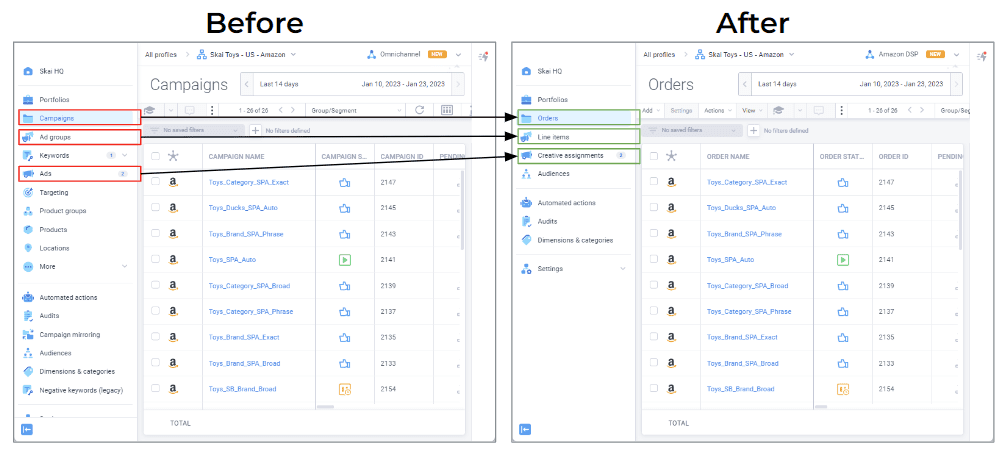Click the plus icon to add filter in Orders view
Screen dimensions: 1008x450
pos(753,130)
